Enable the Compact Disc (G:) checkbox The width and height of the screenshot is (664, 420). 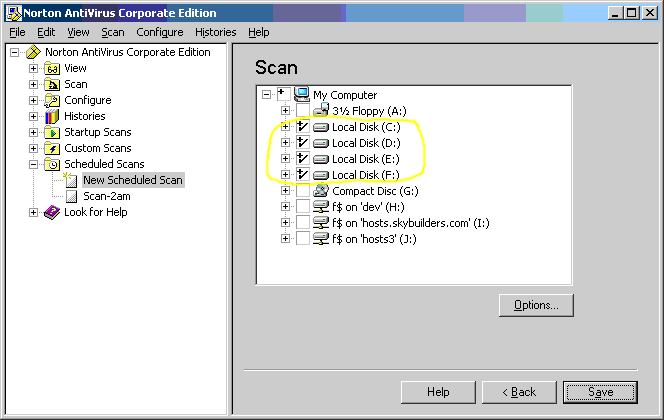pos(303,191)
